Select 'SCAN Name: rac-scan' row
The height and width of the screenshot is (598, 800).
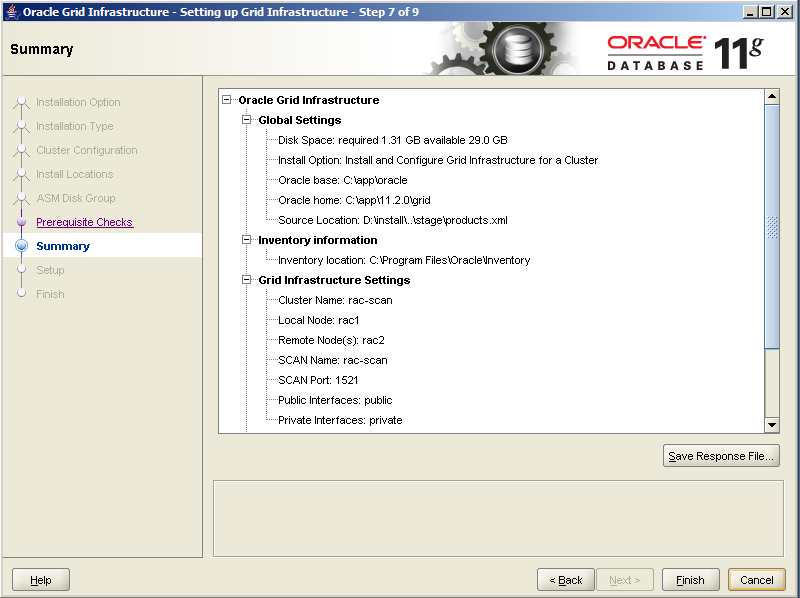(333, 360)
